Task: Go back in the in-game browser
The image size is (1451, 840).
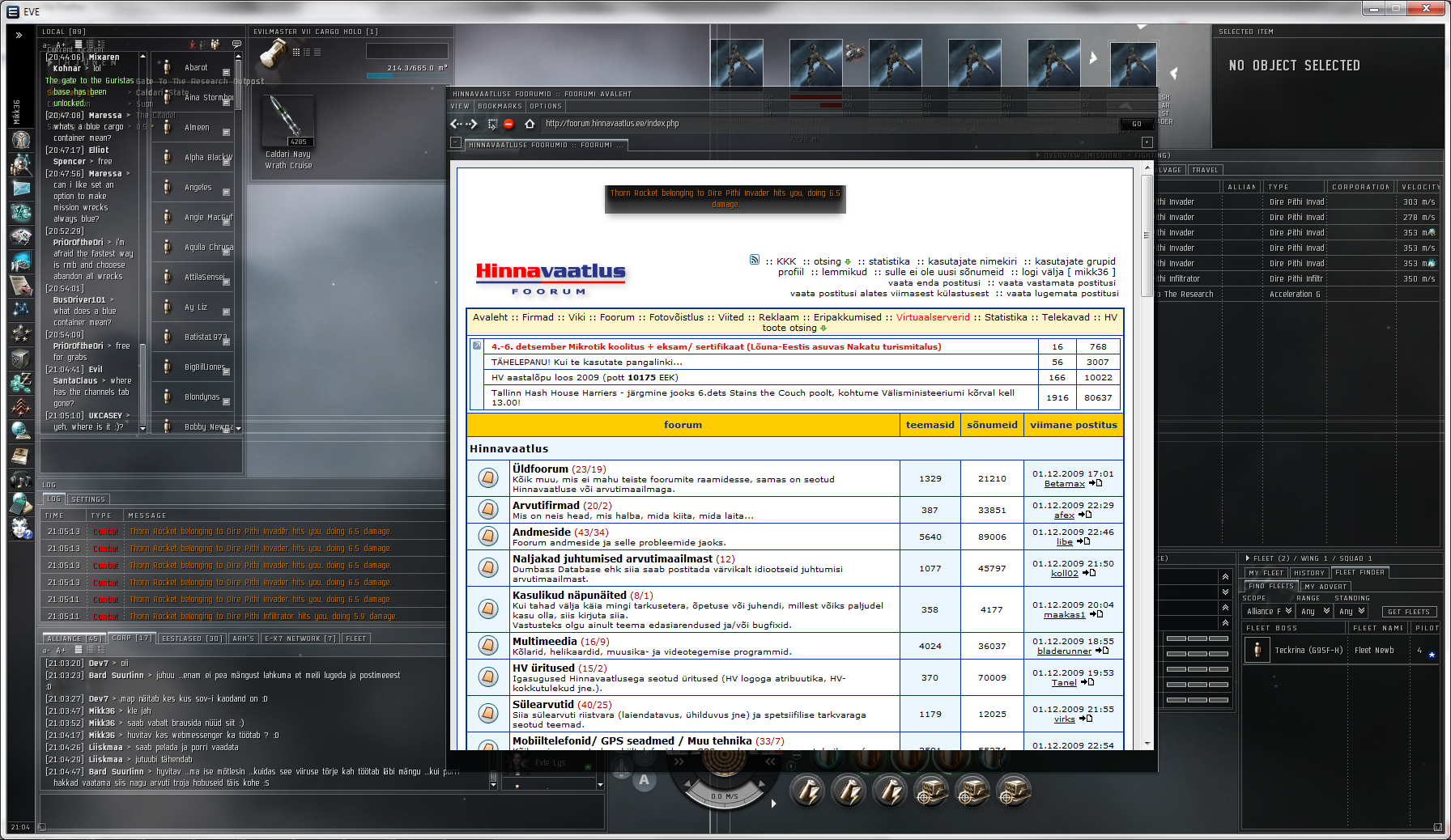Action: [456, 124]
